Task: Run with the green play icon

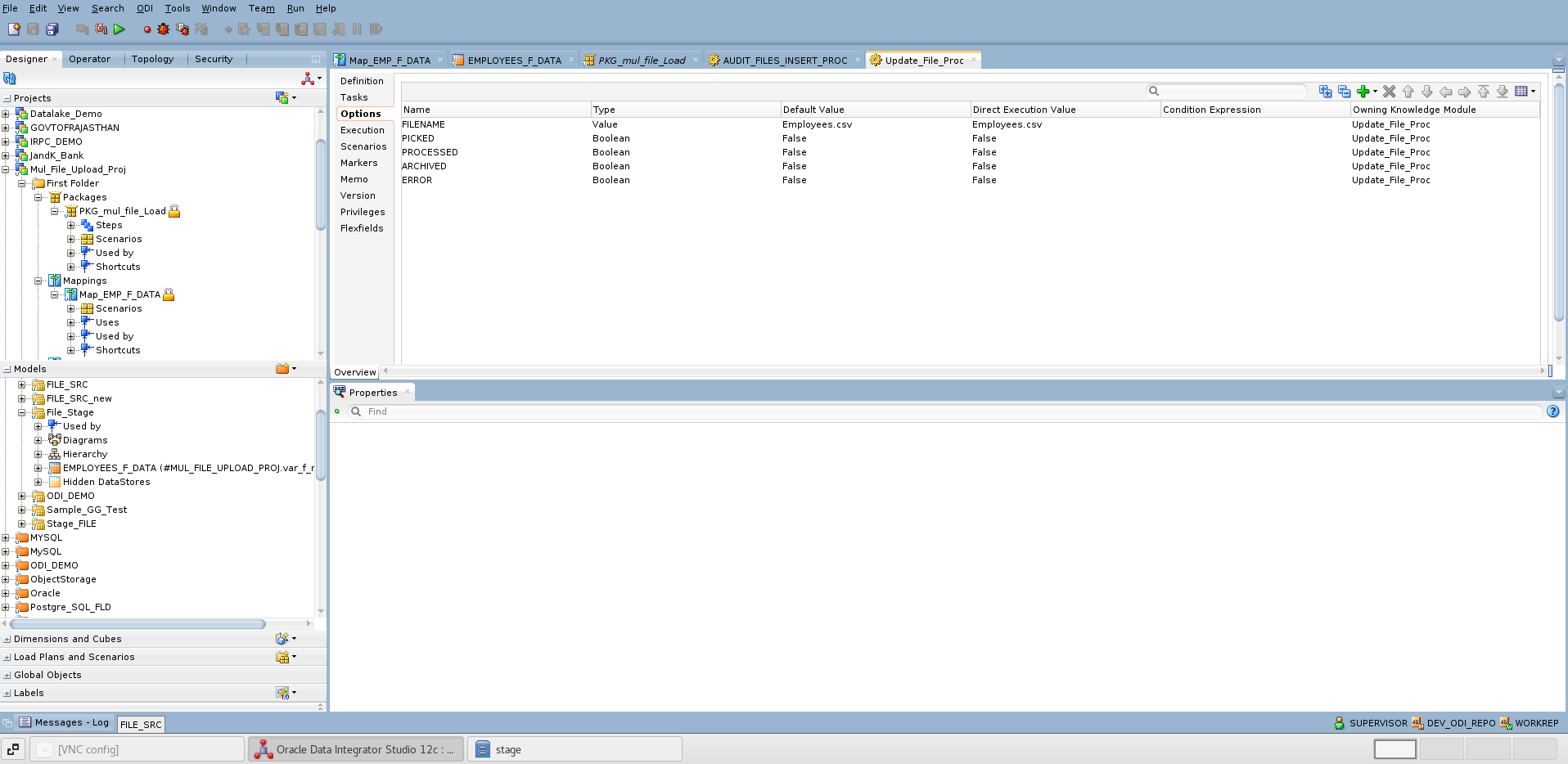Action: click(x=119, y=29)
